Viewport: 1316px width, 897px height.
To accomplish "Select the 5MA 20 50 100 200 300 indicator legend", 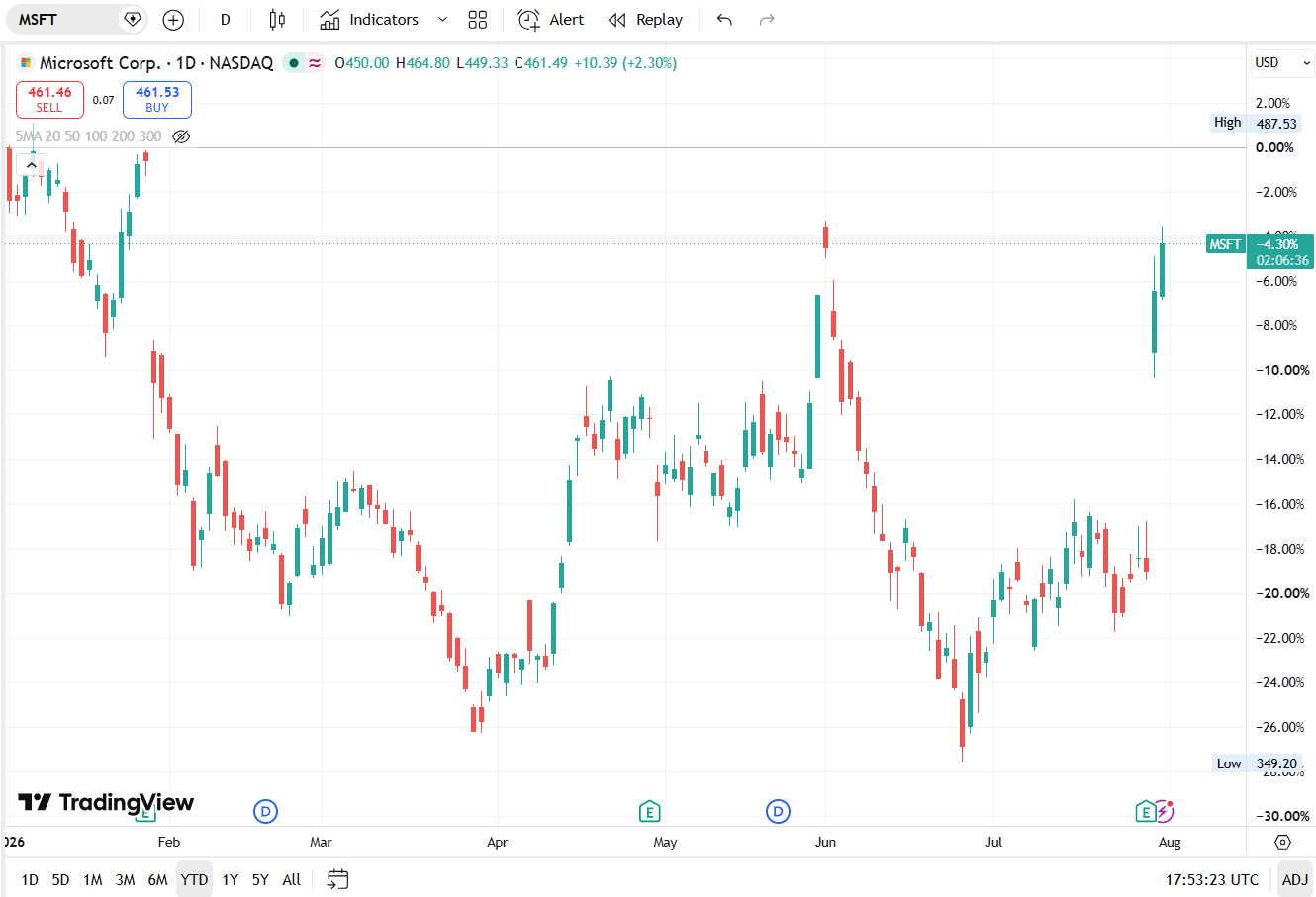I will 88,136.
